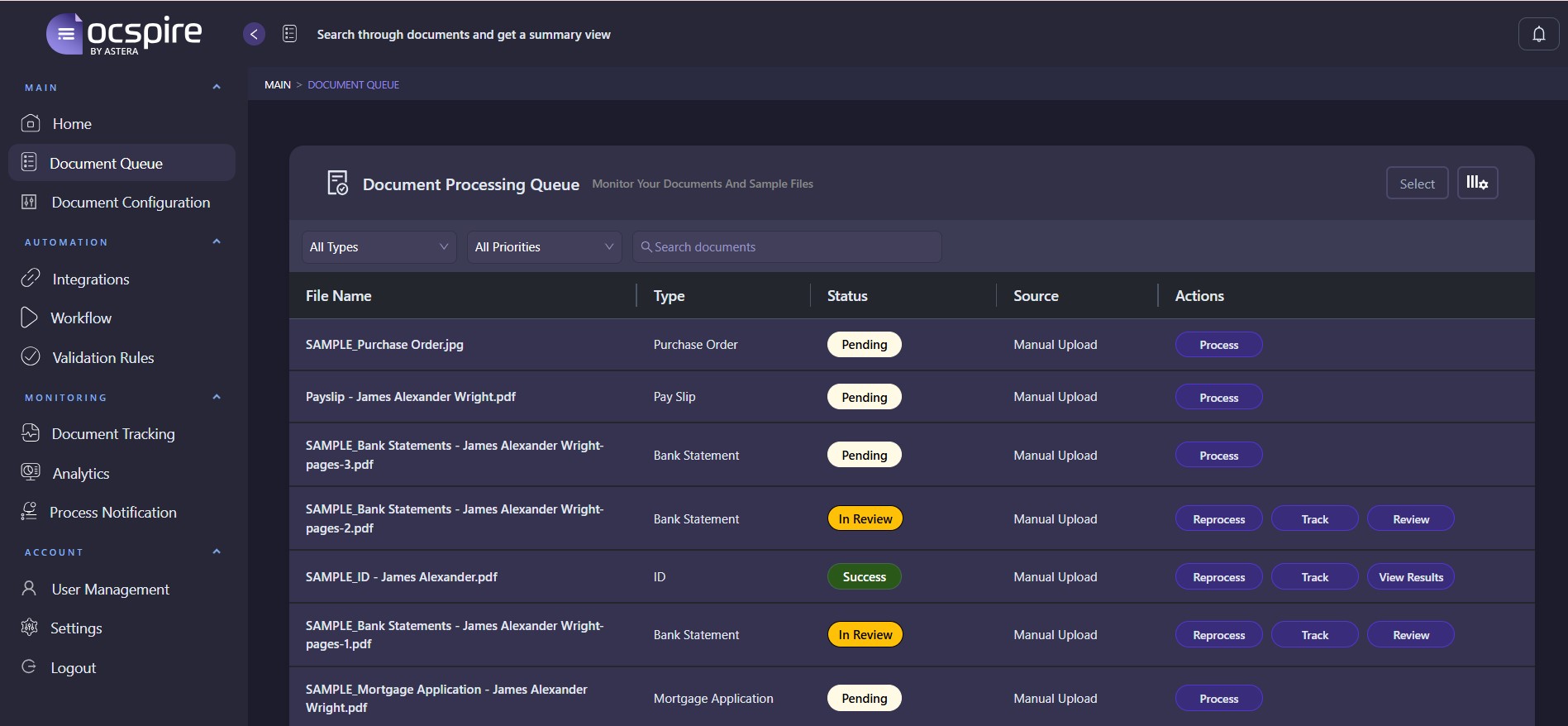Click the column settings icon button
Screen dimensions: 1568x726
[1477, 183]
